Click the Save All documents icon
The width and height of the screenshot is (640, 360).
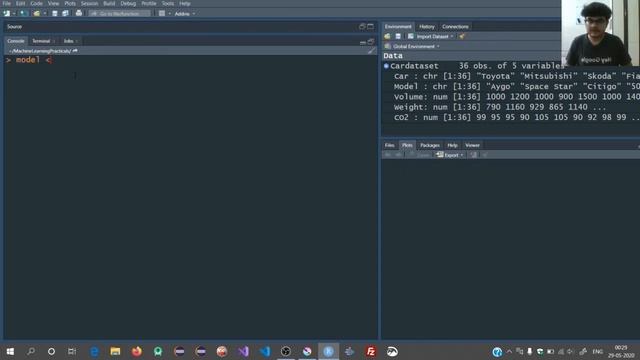tap(65, 13)
